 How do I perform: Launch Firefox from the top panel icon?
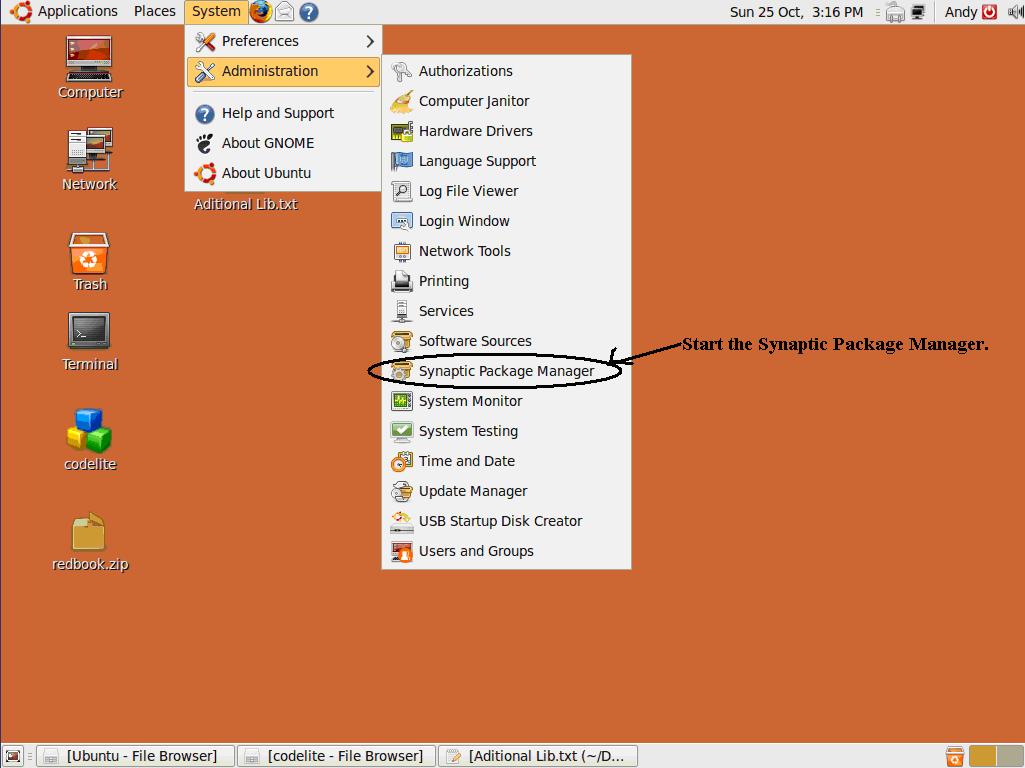click(x=261, y=11)
